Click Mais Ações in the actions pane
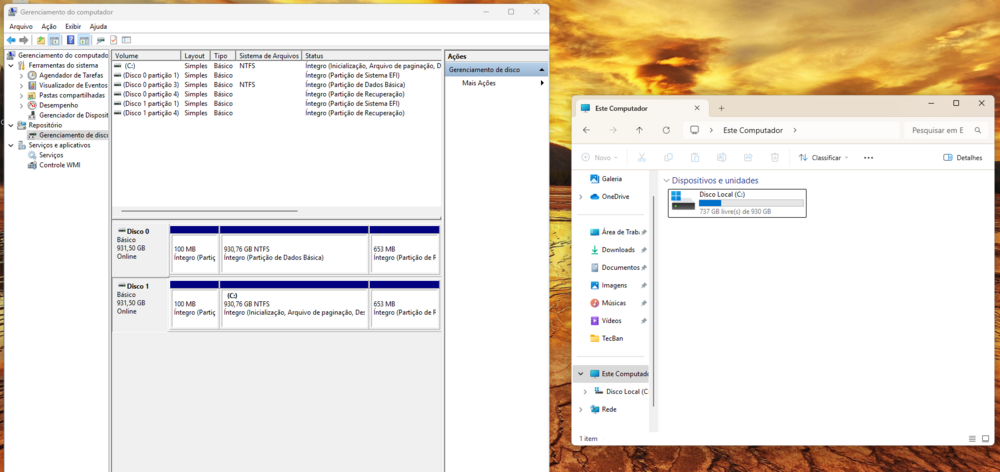The width and height of the screenshot is (1000, 472). click(x=479, y=83)
